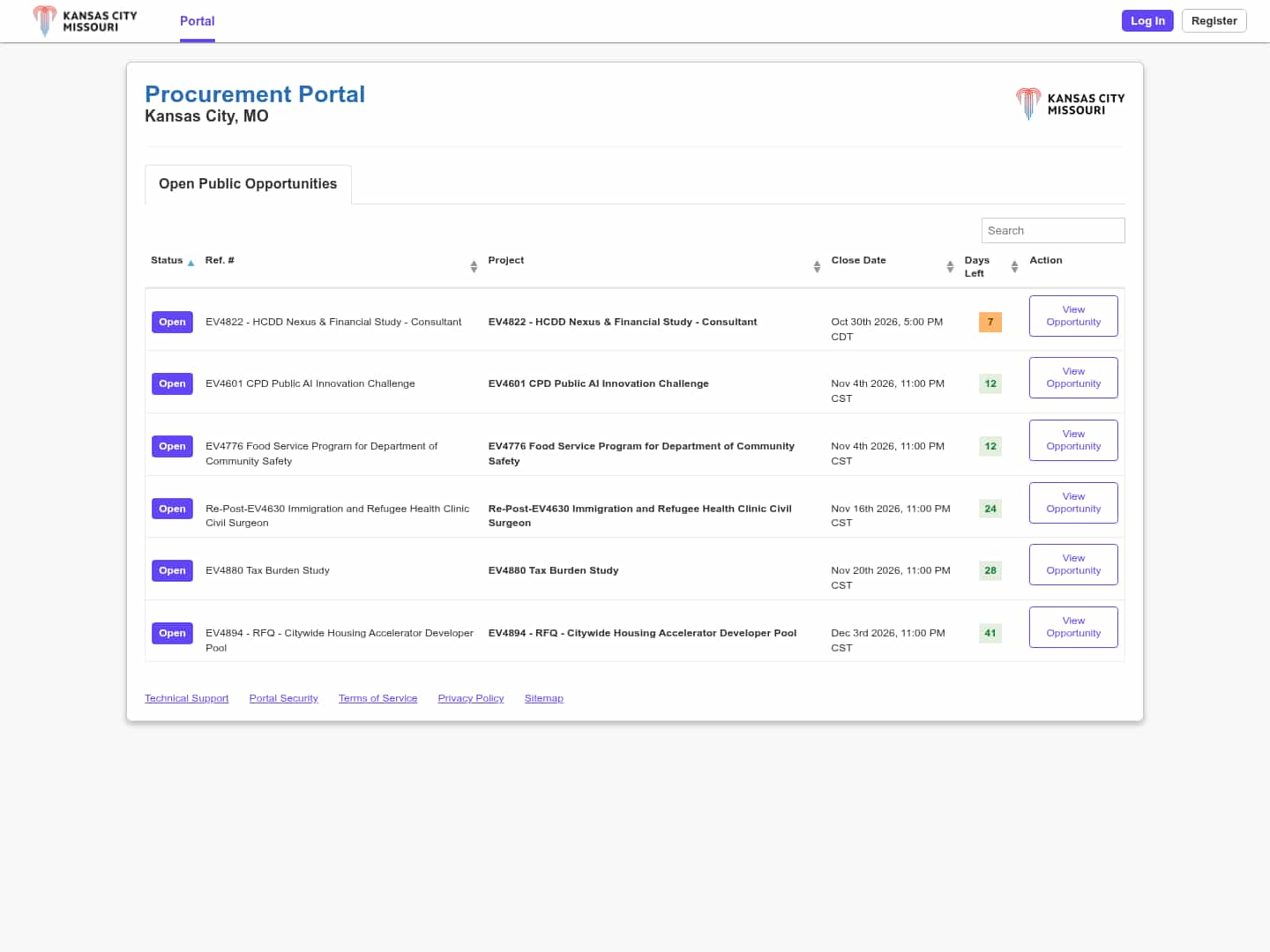
Task: Click close date Oct 30th 2026, 5:00 PM CDT
Action: click(x=887, y=329)
